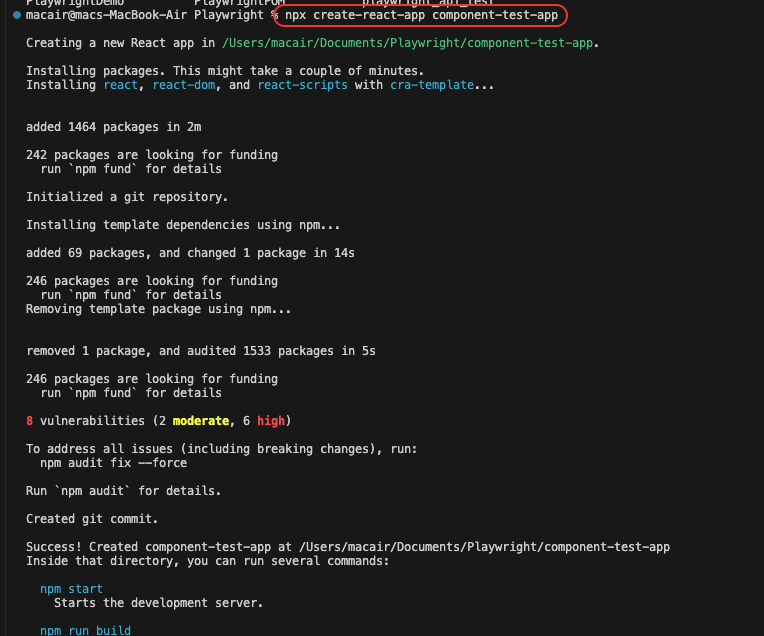This screenshot has height=636, width=764.
Task: Click the 'macair@macs-MacBook-Air Playwright %' prompt text
Action: [x=152, y=15]
